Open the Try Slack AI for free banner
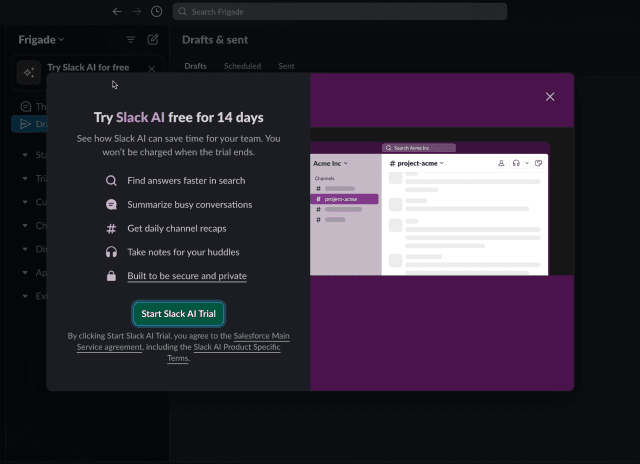The image size is (640, 464). [88, 67]
